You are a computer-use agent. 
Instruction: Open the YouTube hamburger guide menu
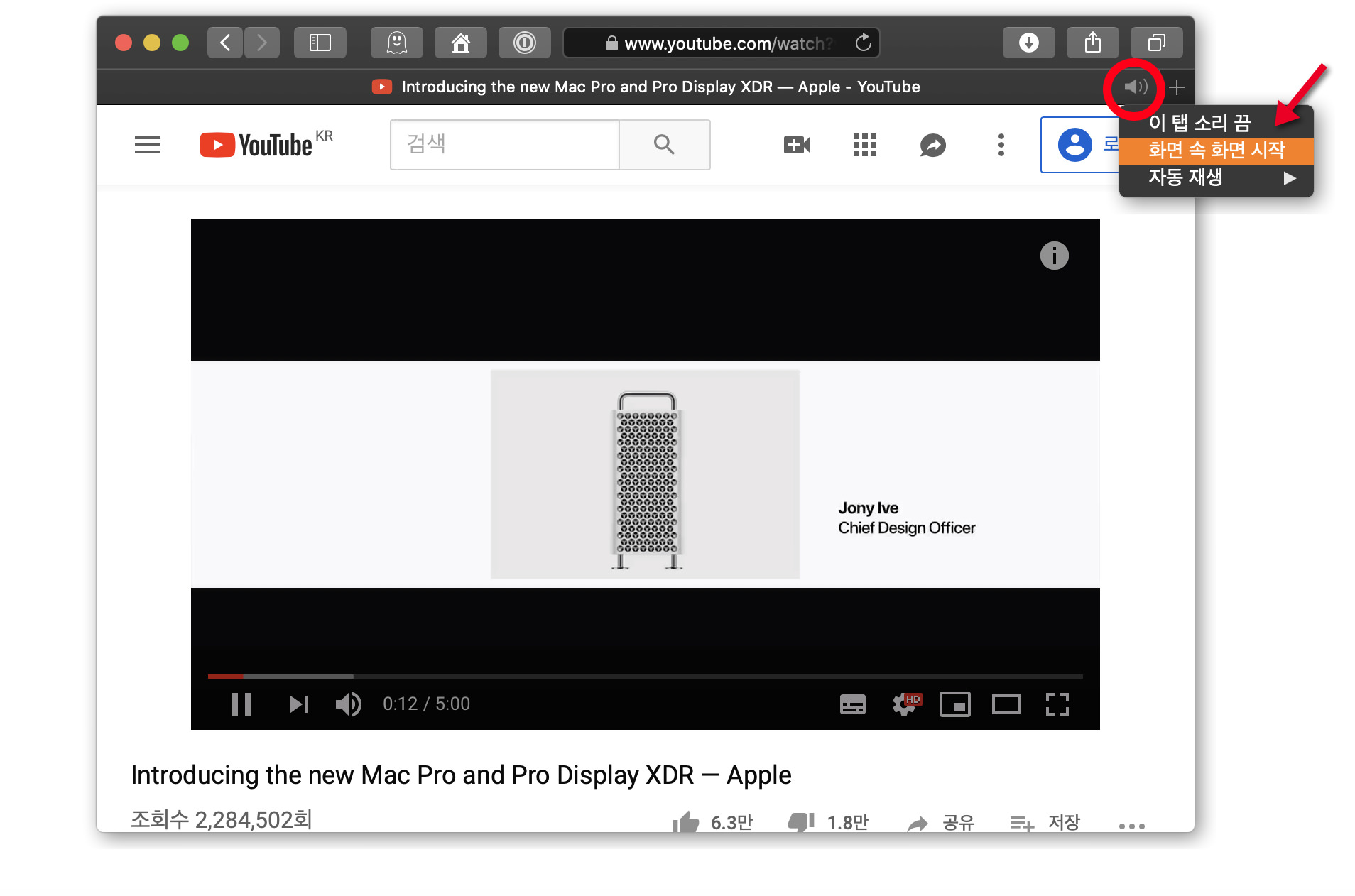click(148, 145)
